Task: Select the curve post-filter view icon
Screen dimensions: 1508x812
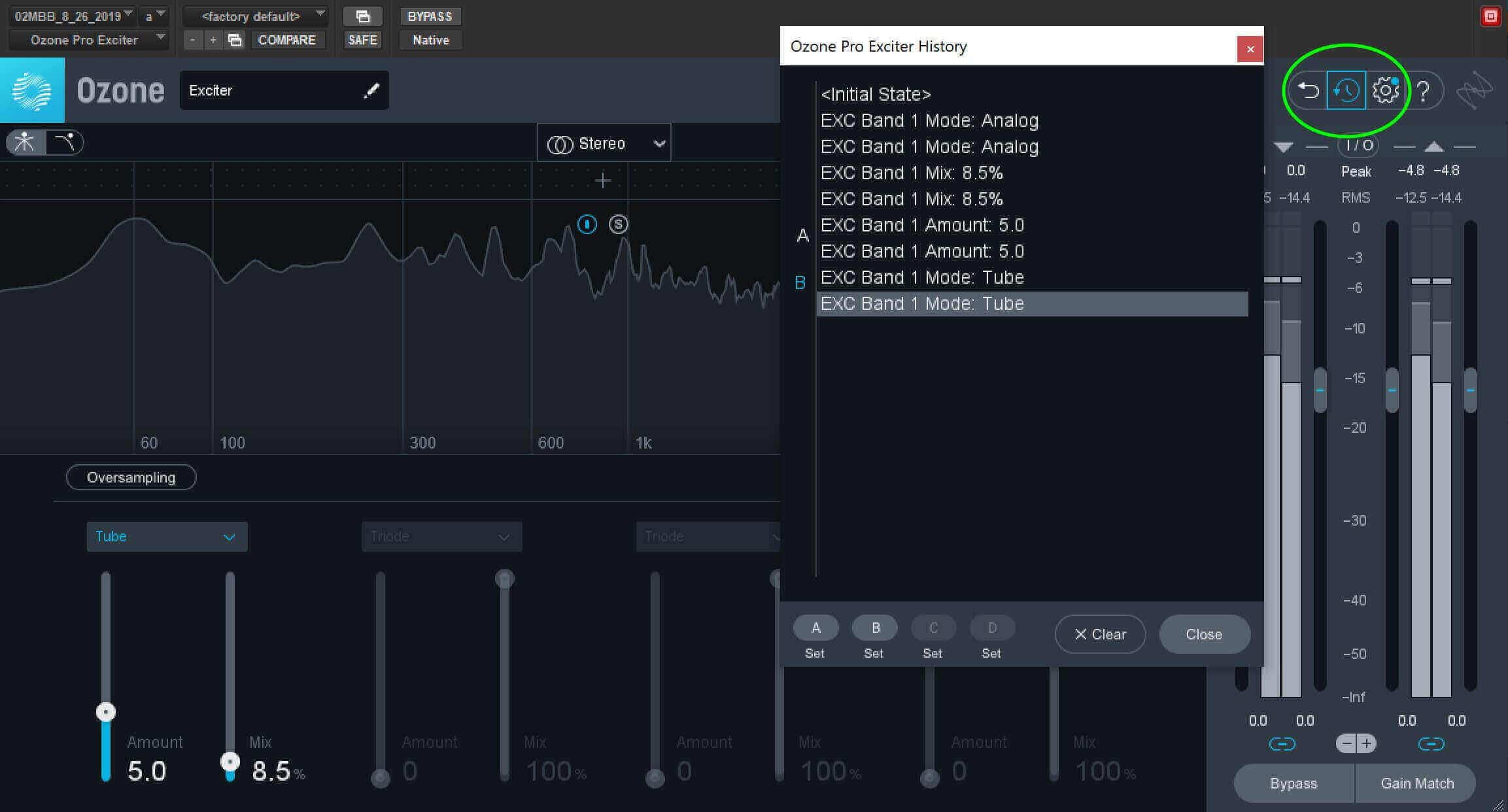Action: [65, 142]
